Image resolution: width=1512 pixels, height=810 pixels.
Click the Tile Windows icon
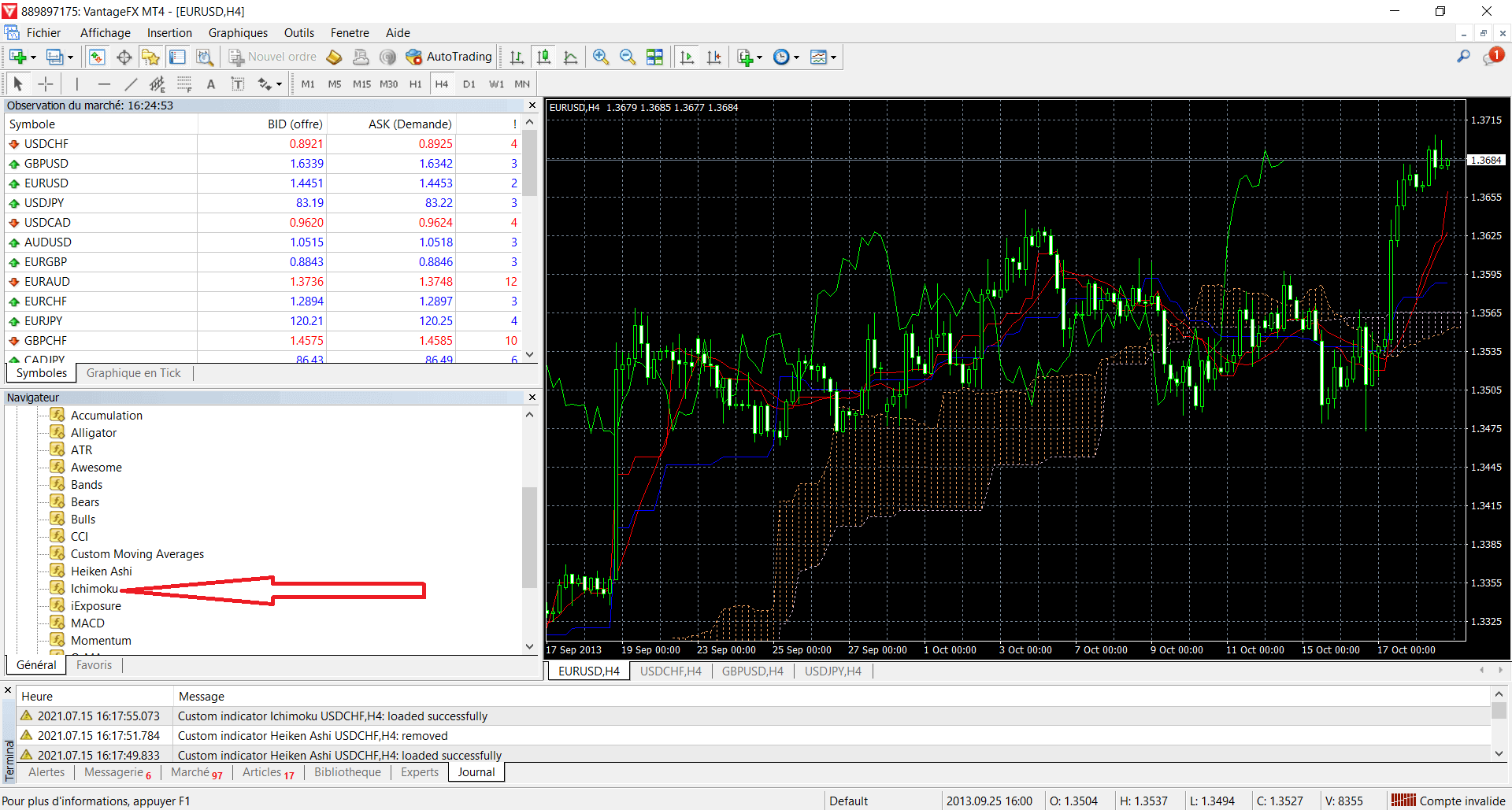coord(654,57)
